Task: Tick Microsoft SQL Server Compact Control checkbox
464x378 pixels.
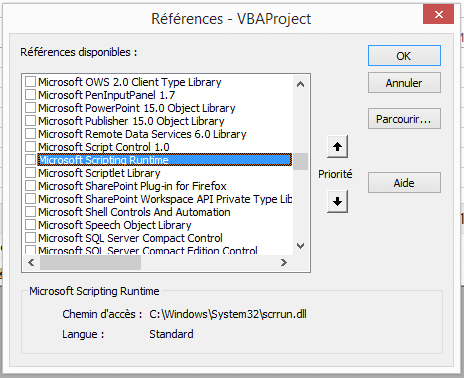Action: (x=30, y=238)
